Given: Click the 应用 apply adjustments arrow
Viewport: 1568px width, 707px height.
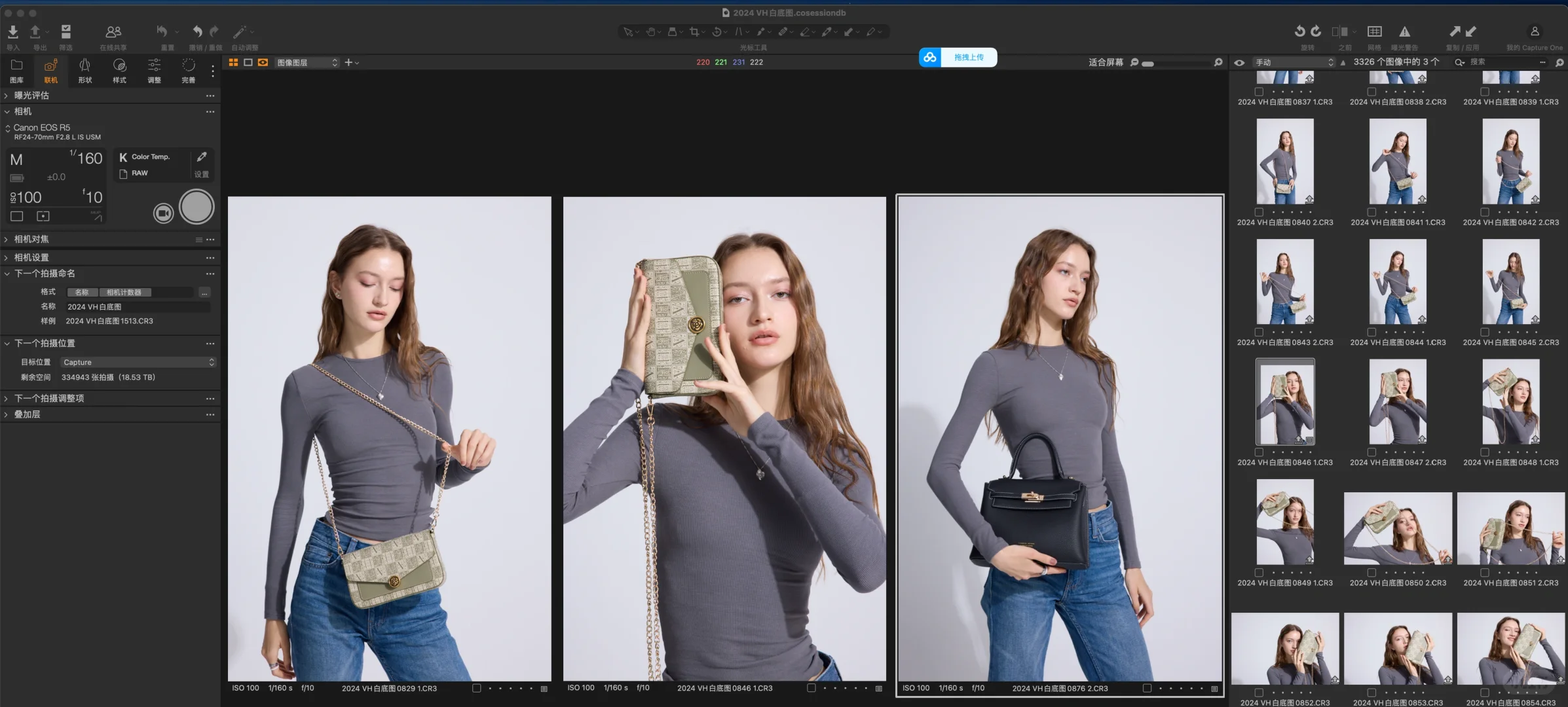Looking at the screenshot, I should pos(1471,31).
